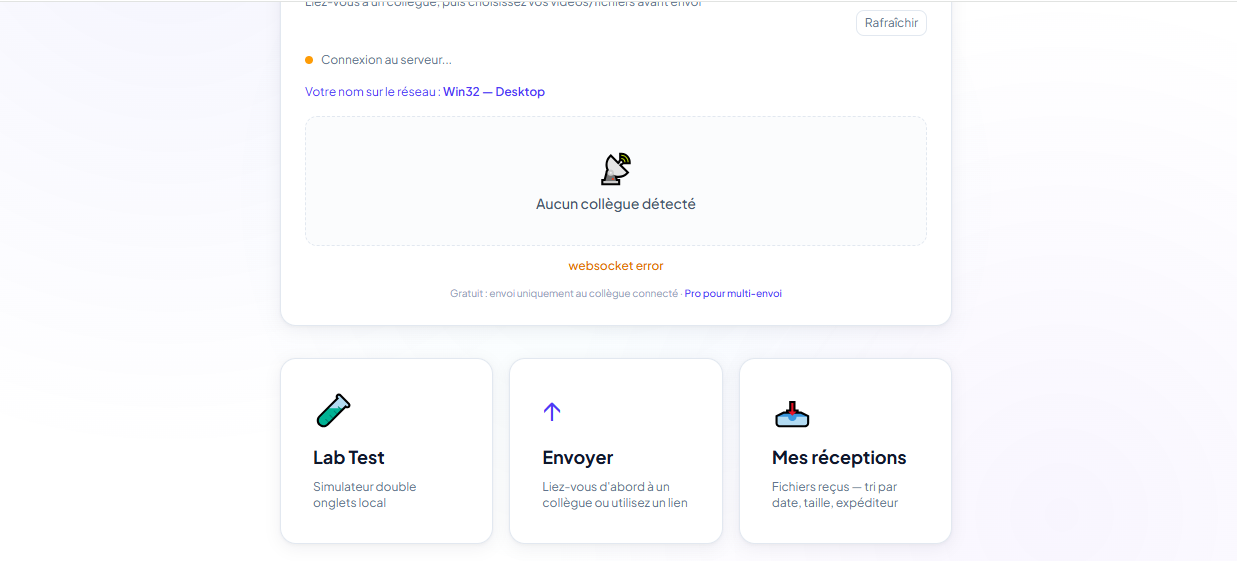1237x561 pixels.
Task: Click the Simulateur double onglets local description
Action: pos(365,495)
